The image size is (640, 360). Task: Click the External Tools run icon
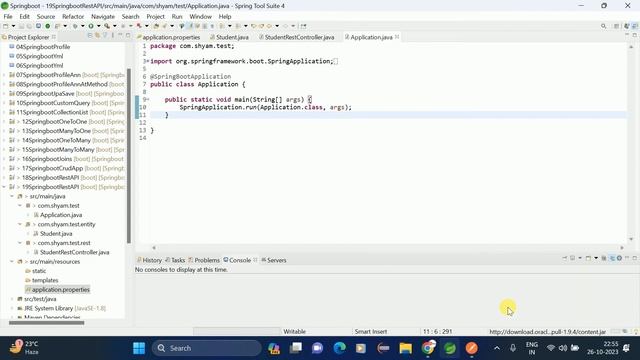tap(107, 26)
